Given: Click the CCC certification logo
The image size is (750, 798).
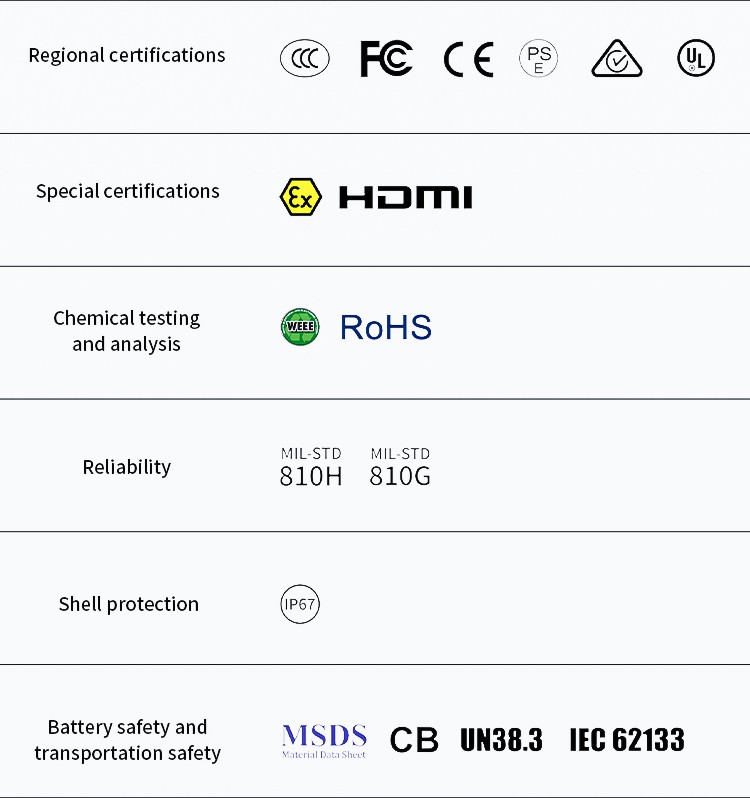Looking at the screenshot, I should [305, 59].
